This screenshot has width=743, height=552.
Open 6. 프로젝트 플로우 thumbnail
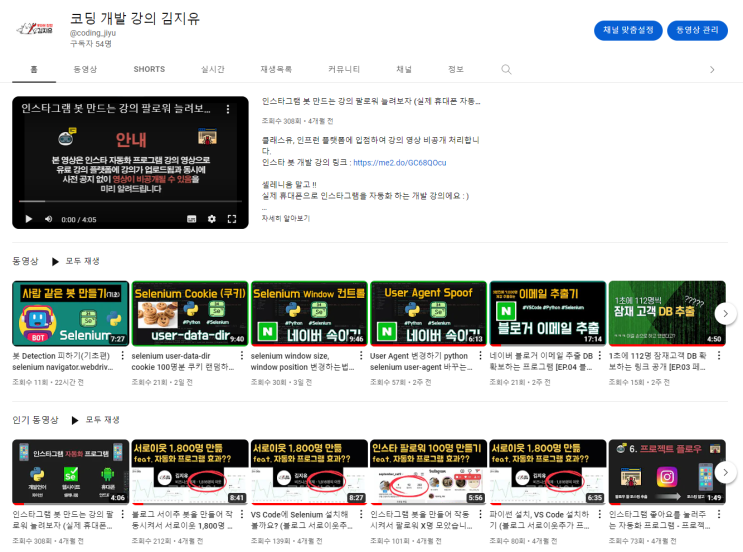click(x=667, y=472)
